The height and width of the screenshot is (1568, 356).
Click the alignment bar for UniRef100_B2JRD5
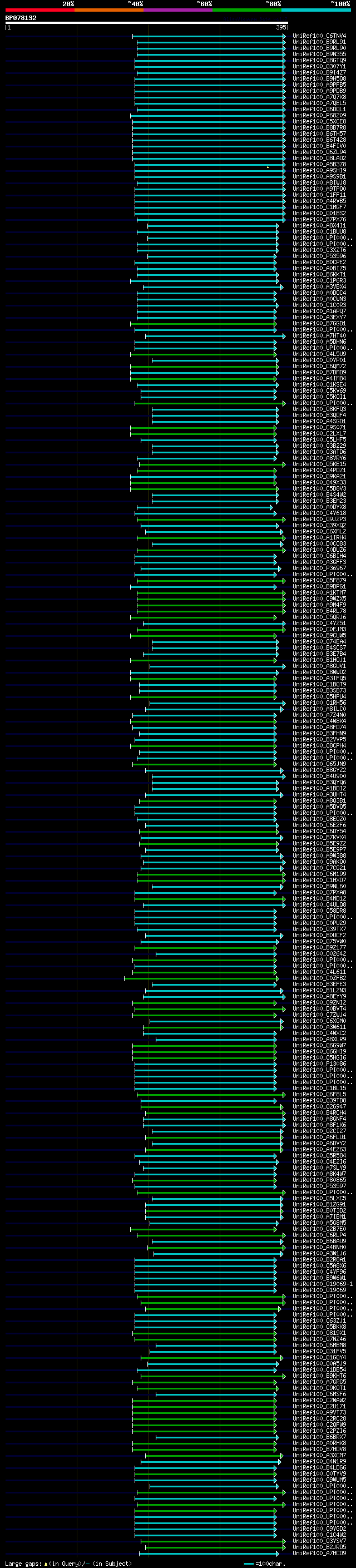click(215, 1547)
